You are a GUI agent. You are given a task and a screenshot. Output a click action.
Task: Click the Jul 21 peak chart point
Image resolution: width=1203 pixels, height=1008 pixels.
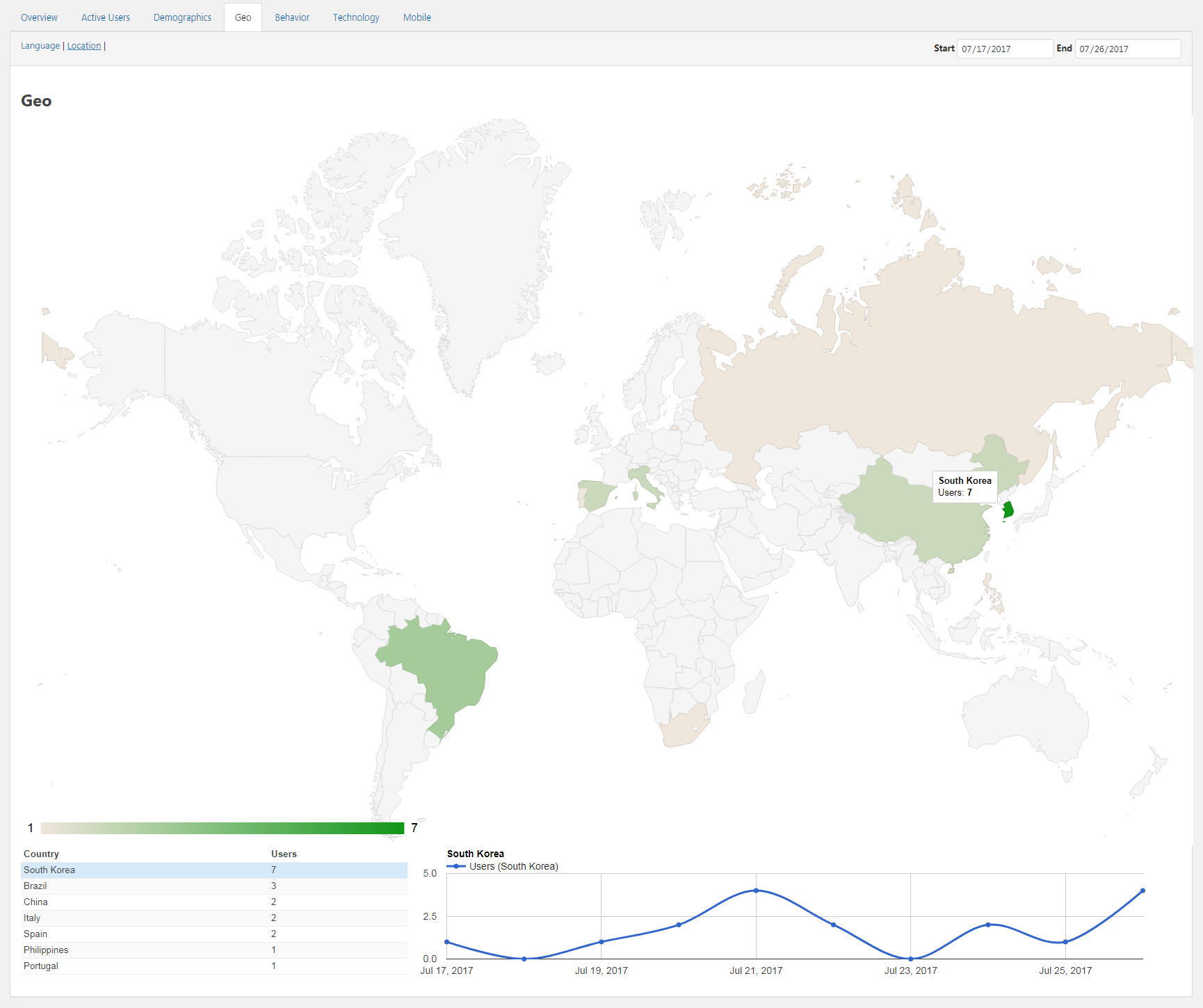756,891
